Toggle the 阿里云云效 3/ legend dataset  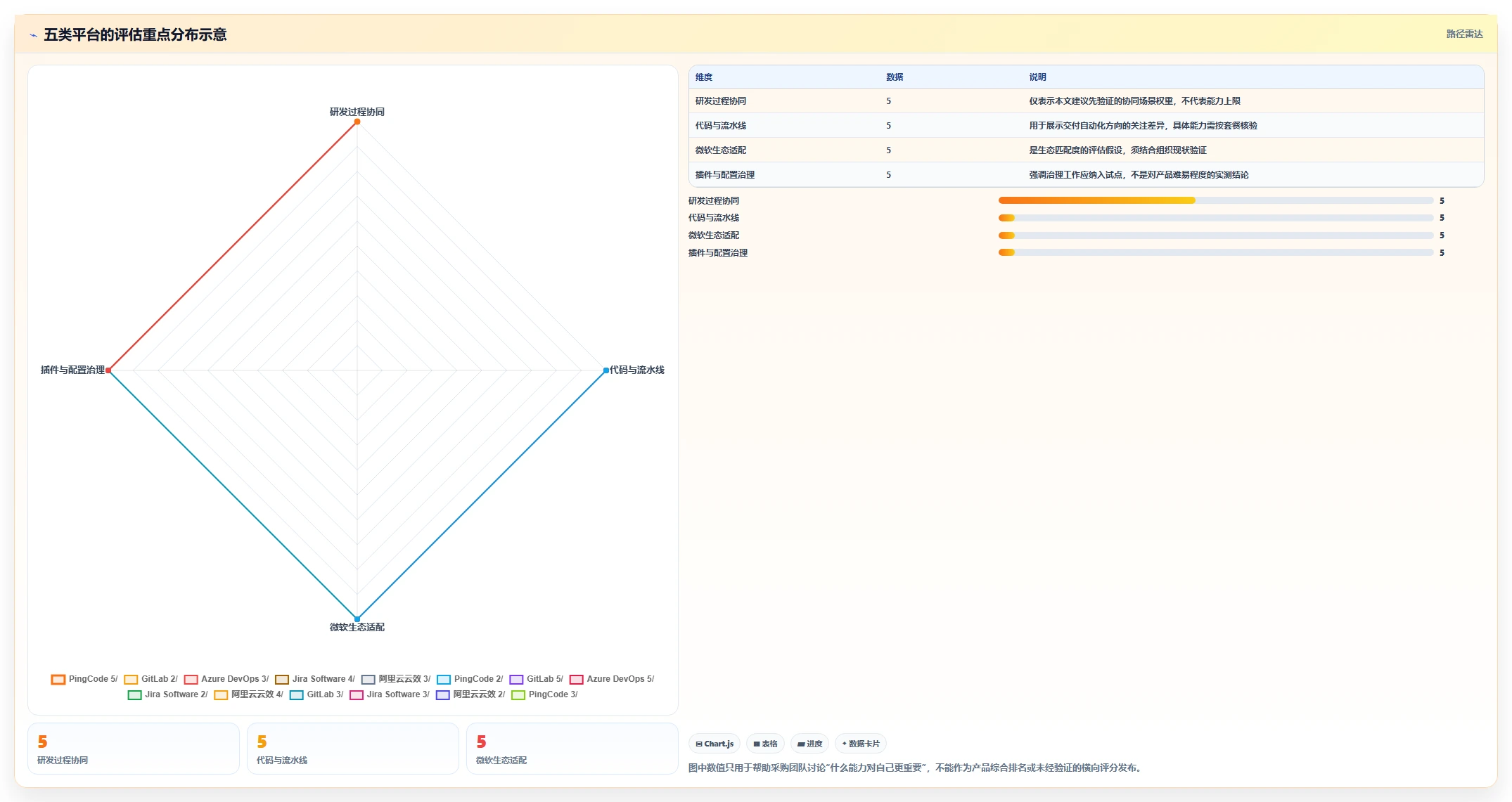point(396,679)
